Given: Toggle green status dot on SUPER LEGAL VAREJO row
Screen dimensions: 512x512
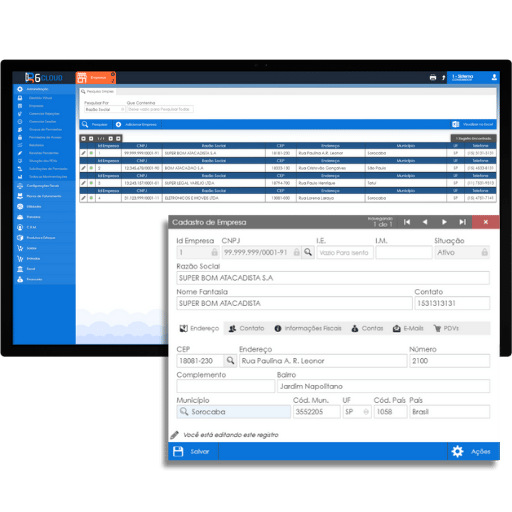Looking at the screenshot, I should pos(91,183).
